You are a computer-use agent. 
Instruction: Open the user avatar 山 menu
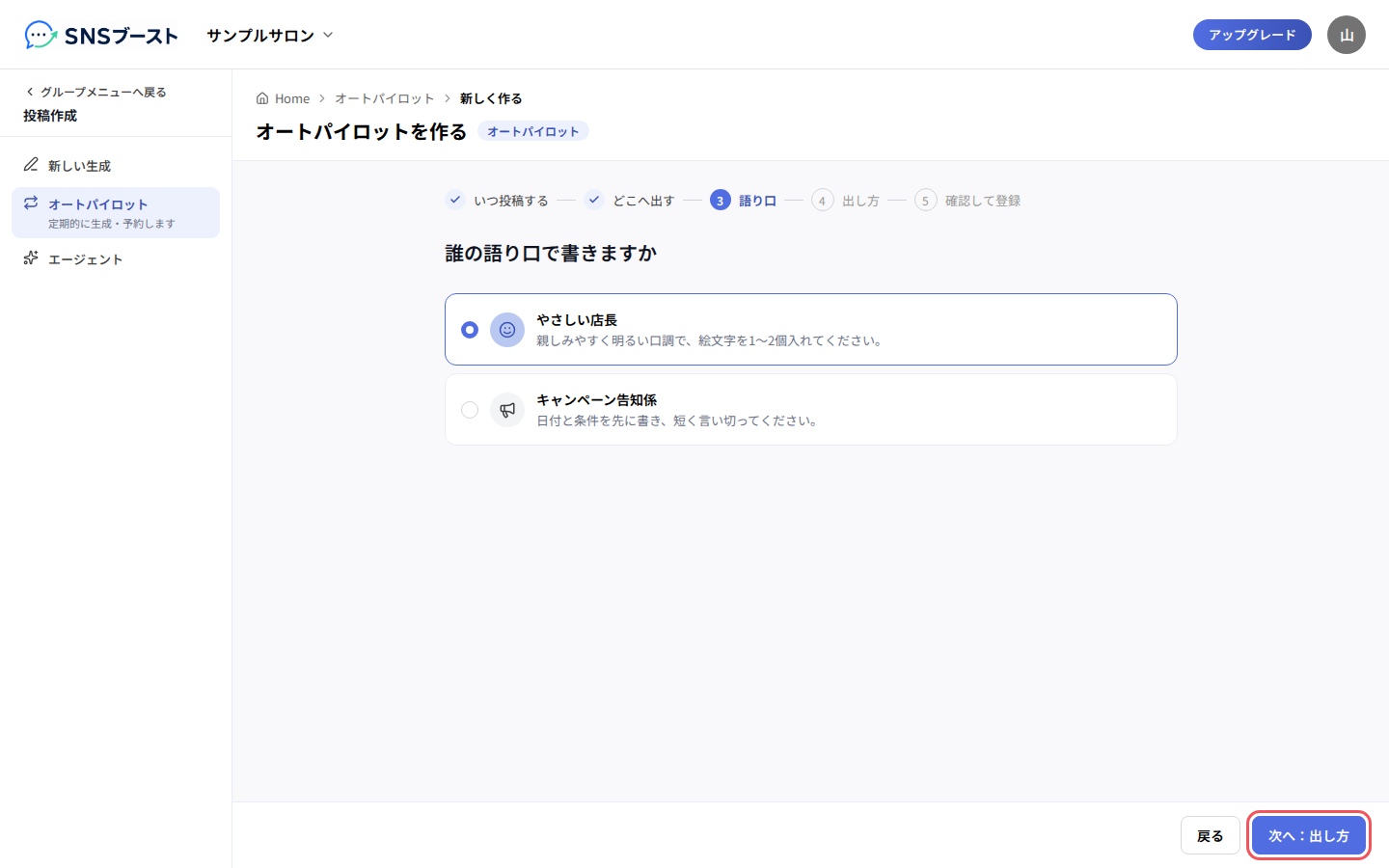(x=1346, y=35)
